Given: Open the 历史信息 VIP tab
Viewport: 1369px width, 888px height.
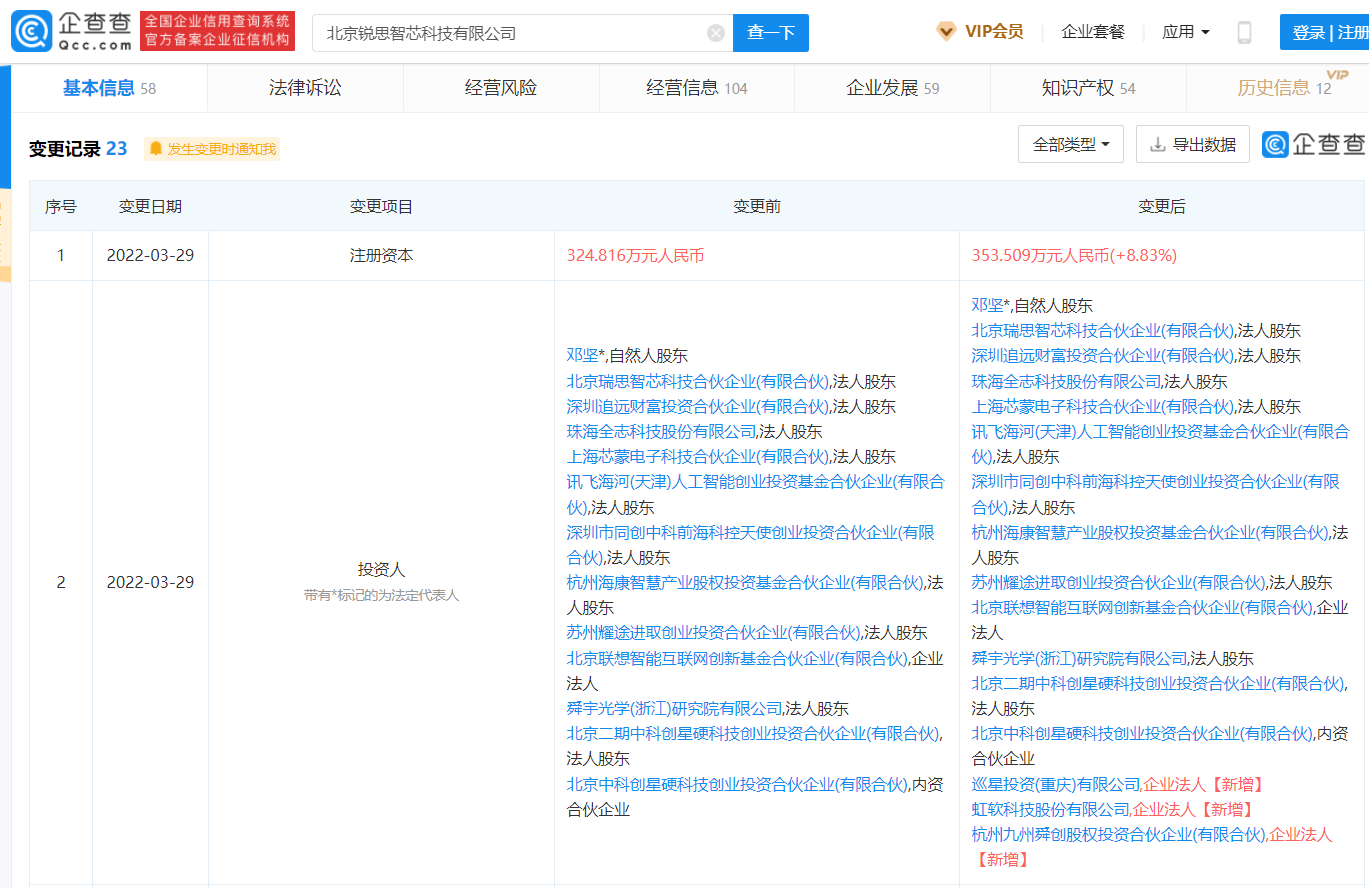Looking at the screenshot, I should coord(1285,88).
